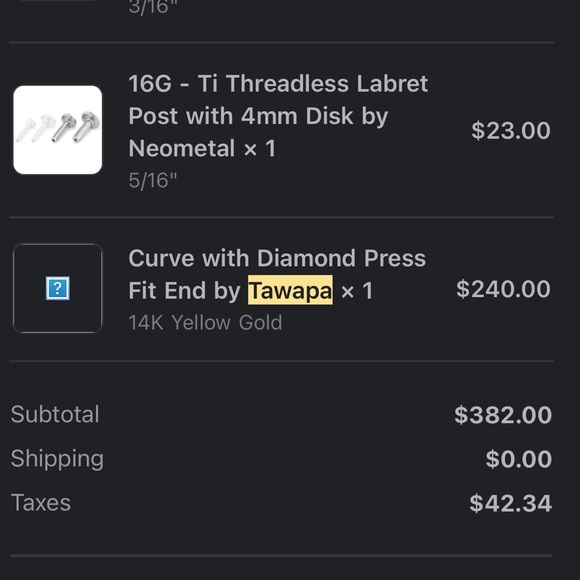Screen dimensions: 580x580
Task: Select the $42.34 taxes amount
Action: tap(510, 503)
